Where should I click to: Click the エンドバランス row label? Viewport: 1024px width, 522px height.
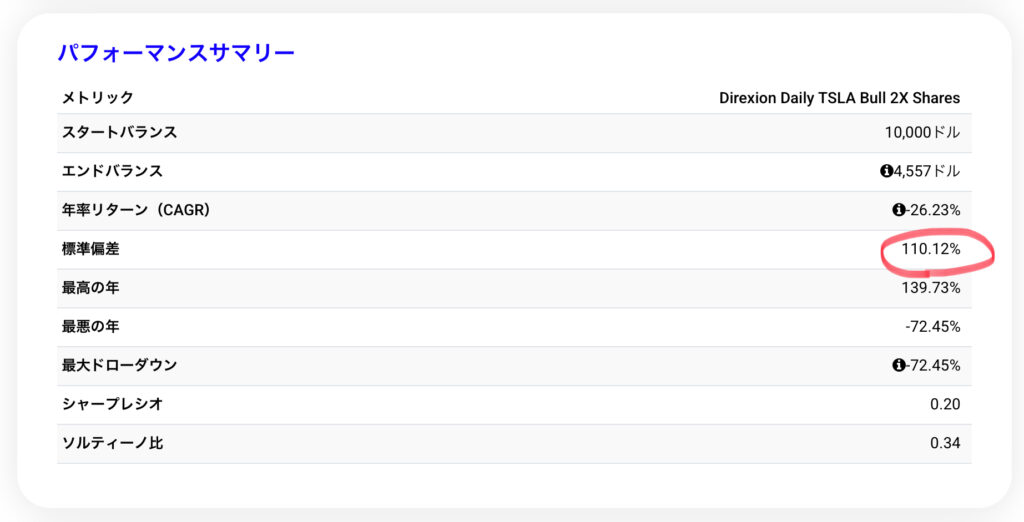(x=112, y=171)
